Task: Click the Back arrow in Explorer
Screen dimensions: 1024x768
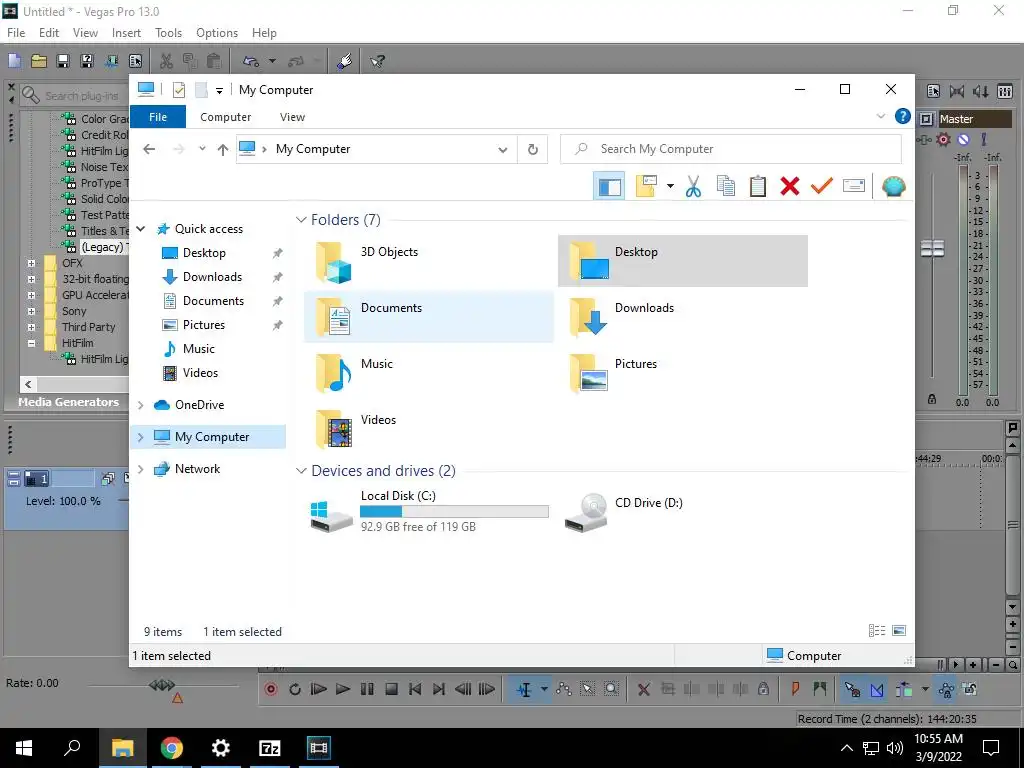Action: coord(149,150)
